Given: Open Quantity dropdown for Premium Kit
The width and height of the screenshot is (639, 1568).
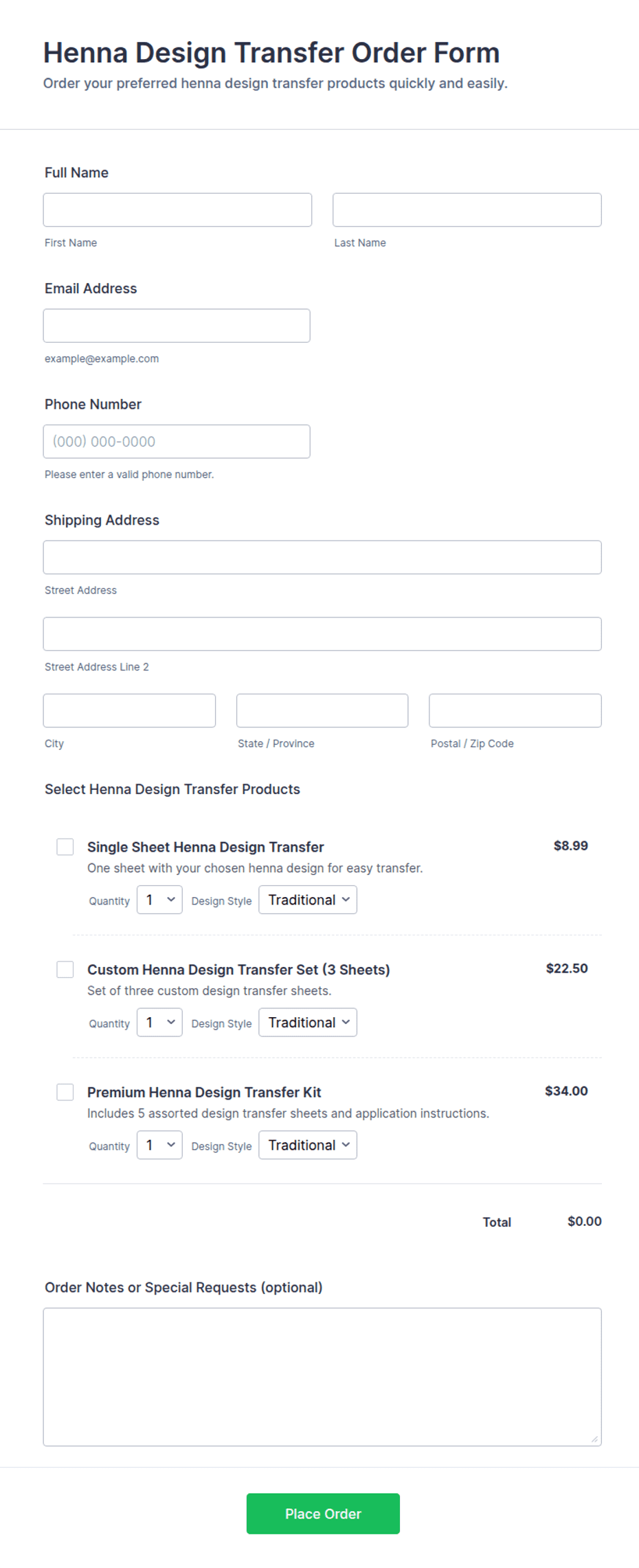Looking at the screenshot, I should 159,1145.
